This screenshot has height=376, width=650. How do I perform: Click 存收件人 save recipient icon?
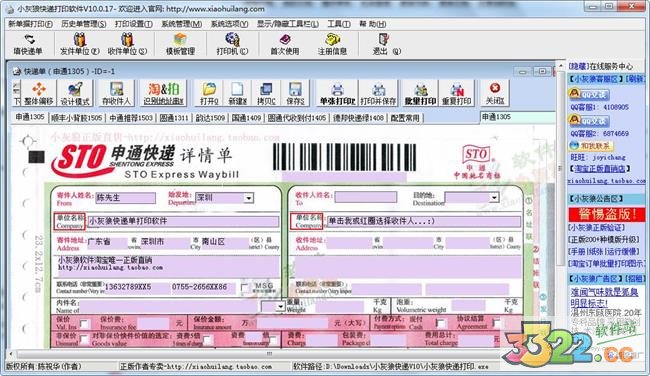[x=116, y=93]
